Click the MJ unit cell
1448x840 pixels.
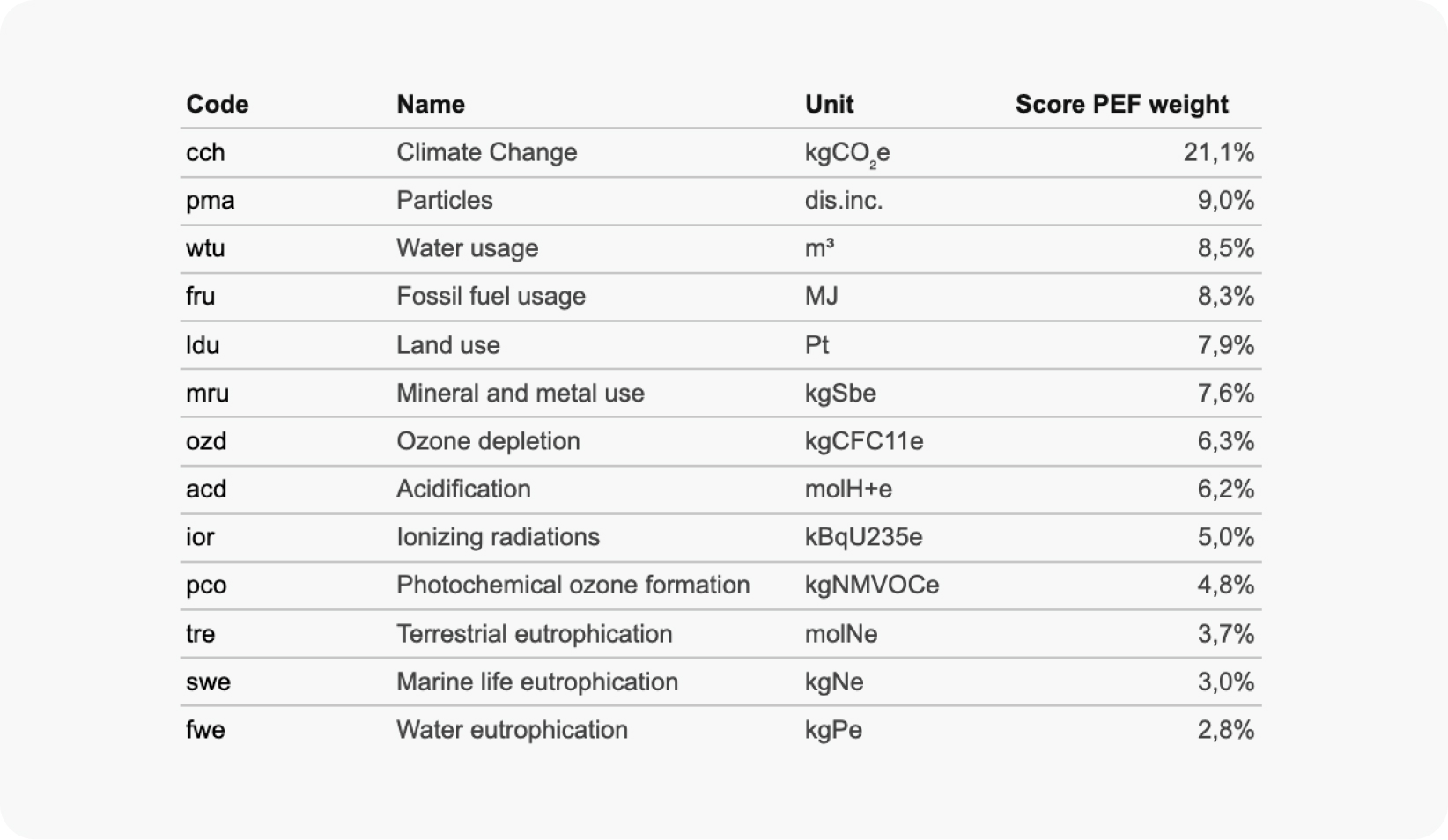point(821,296)
